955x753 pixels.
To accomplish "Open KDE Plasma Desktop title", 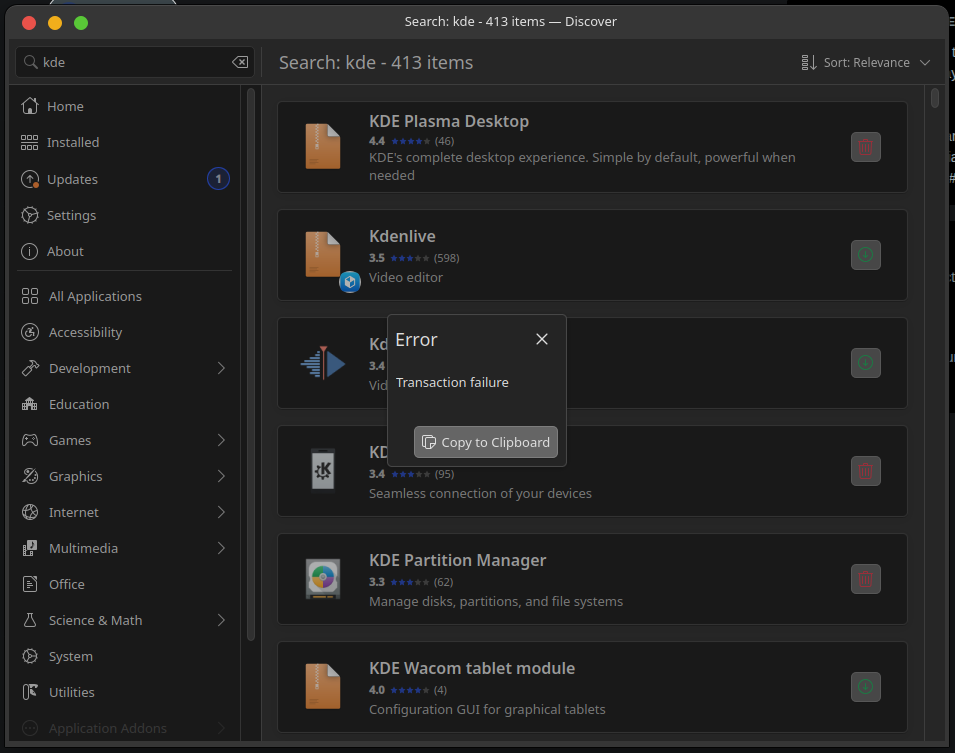I will tap(449, 121).
